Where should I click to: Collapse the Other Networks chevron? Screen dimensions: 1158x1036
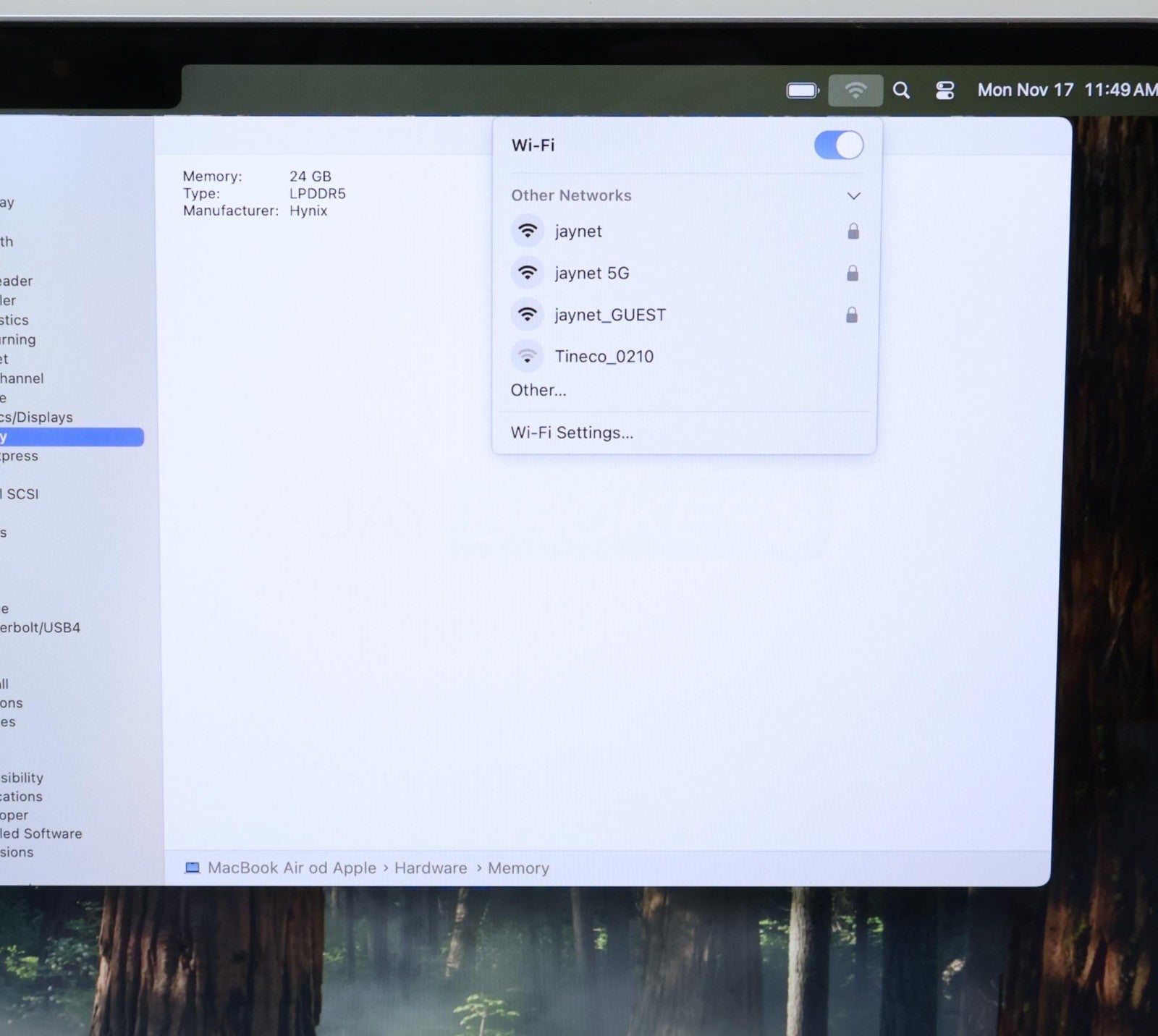pyautogui.click(x=853, y=196)
